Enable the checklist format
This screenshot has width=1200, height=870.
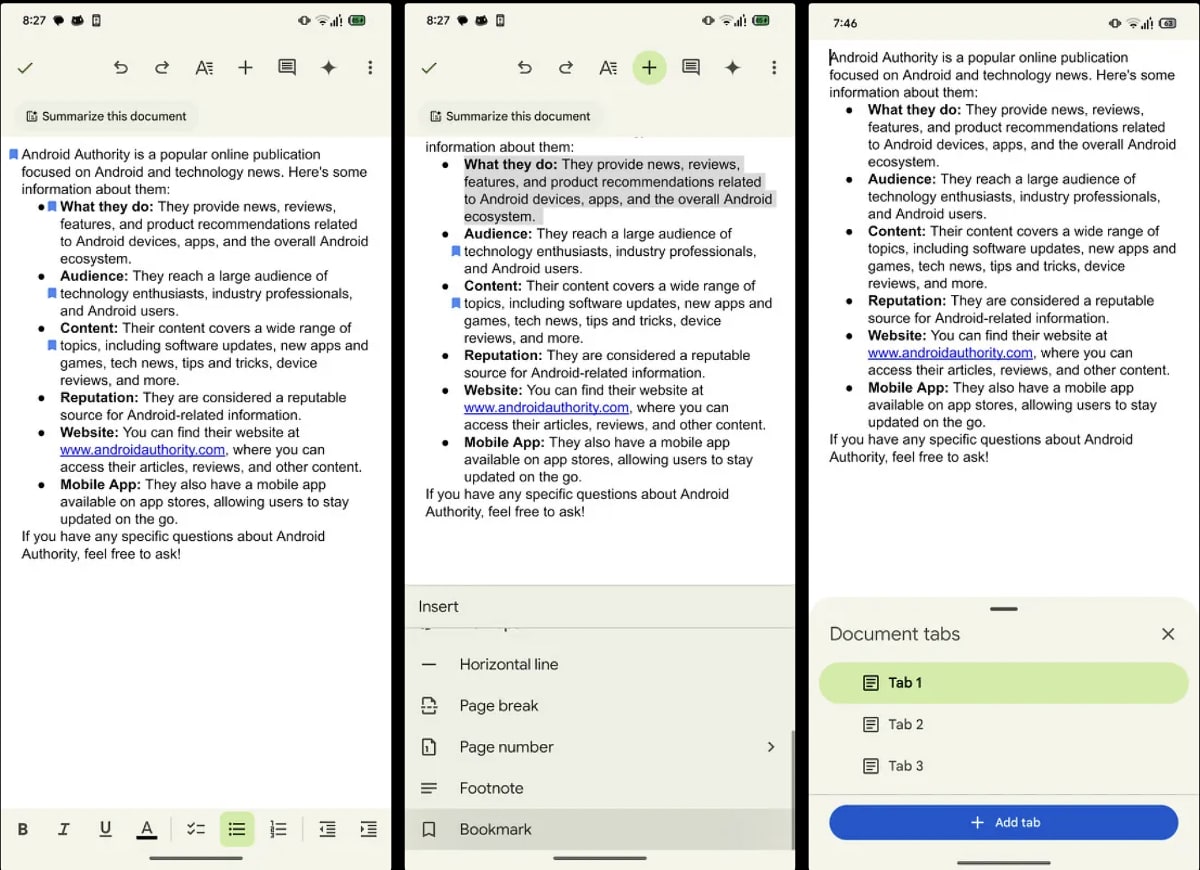click(x=196, y=829)
